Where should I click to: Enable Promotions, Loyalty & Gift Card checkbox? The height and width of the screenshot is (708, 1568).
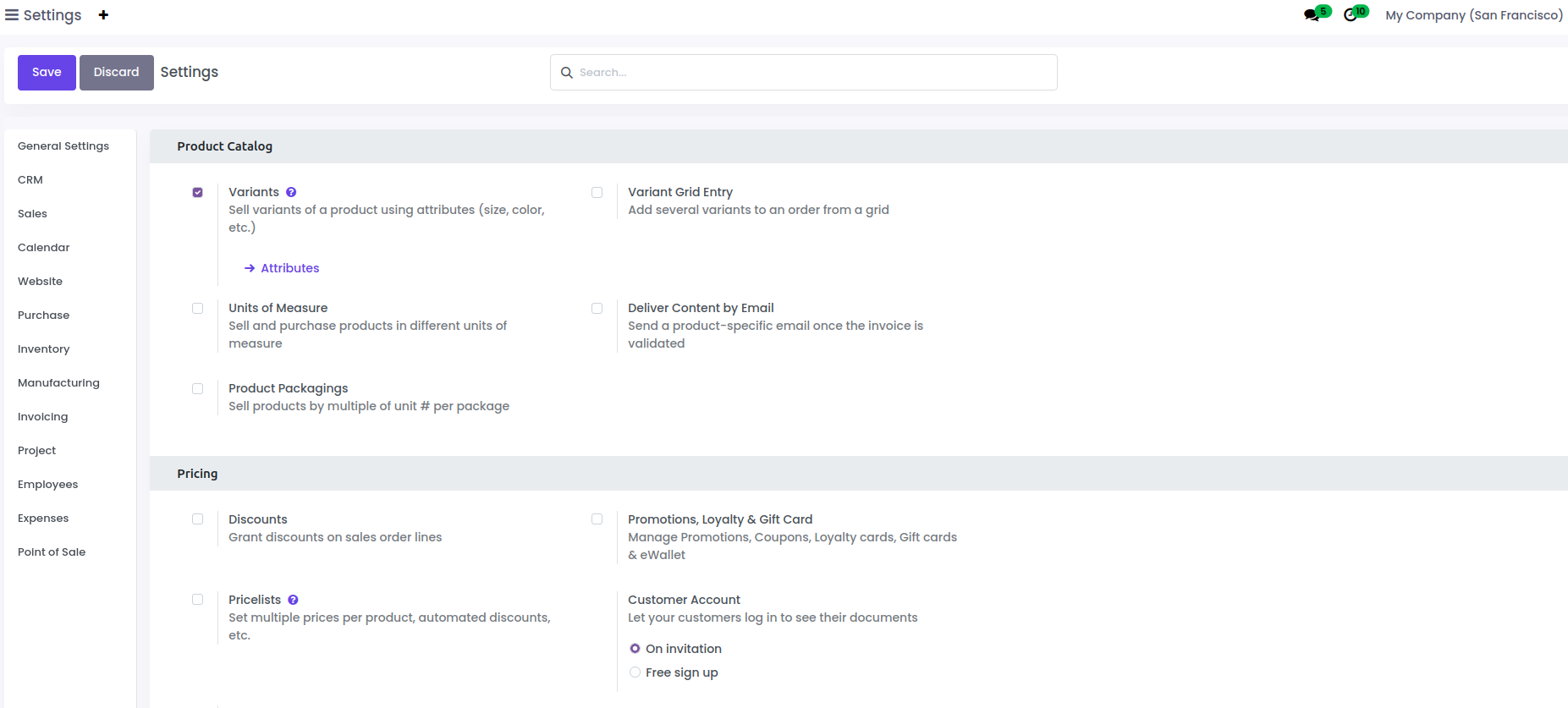597,519
